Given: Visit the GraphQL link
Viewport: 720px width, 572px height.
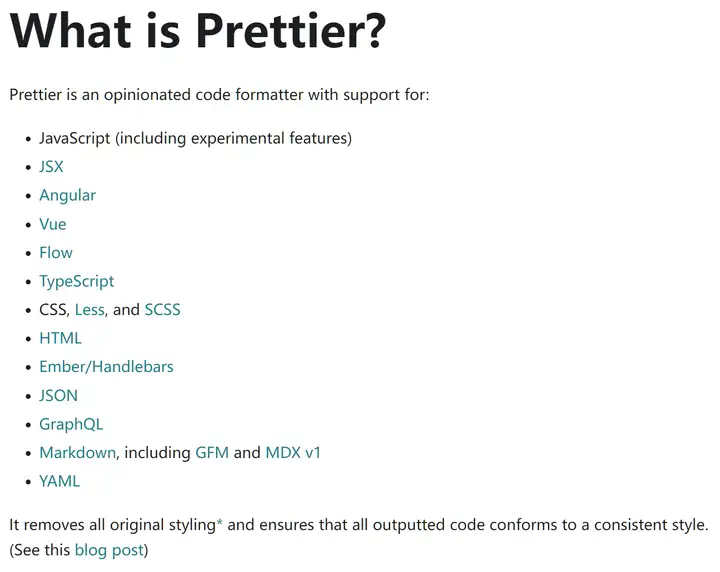Looking at the screenshot, I should 71,424.
